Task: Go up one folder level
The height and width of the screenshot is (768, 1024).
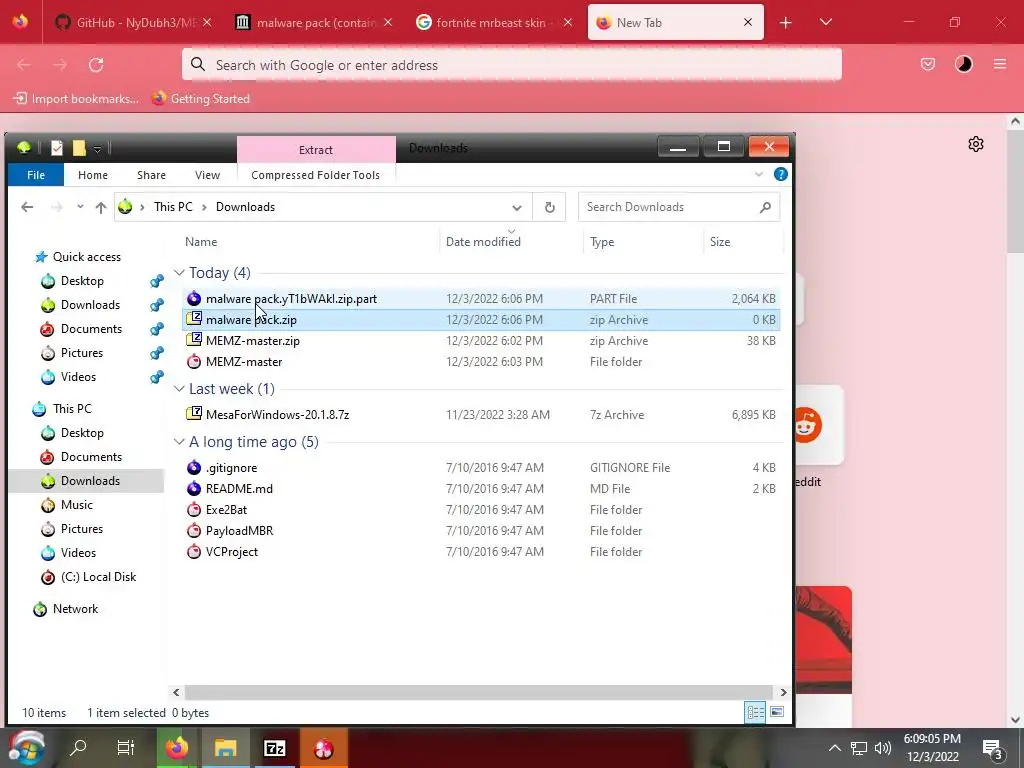Action: point(101,207)
